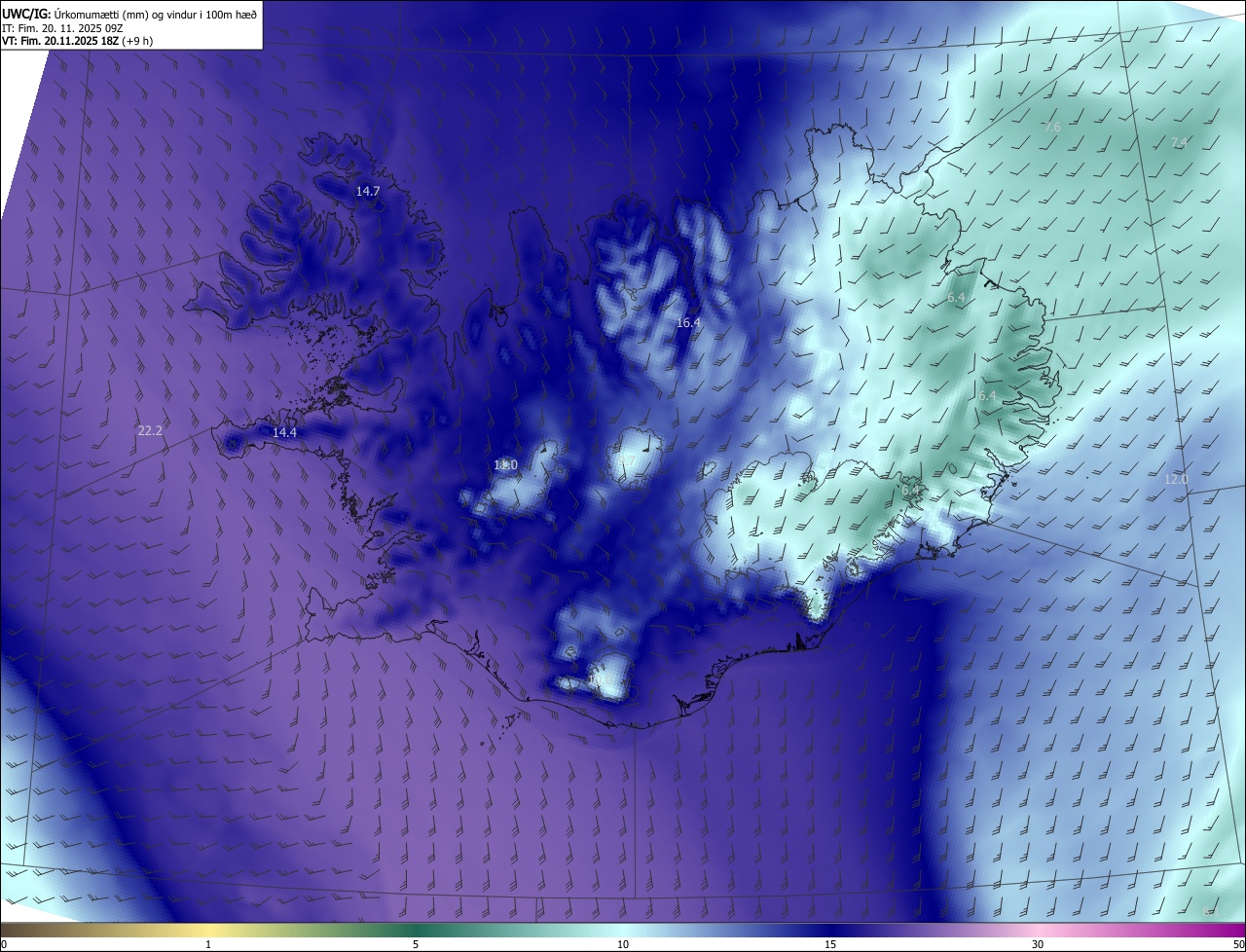
Task: Click the '30' tick on the colour scale
Action: 1038,944
